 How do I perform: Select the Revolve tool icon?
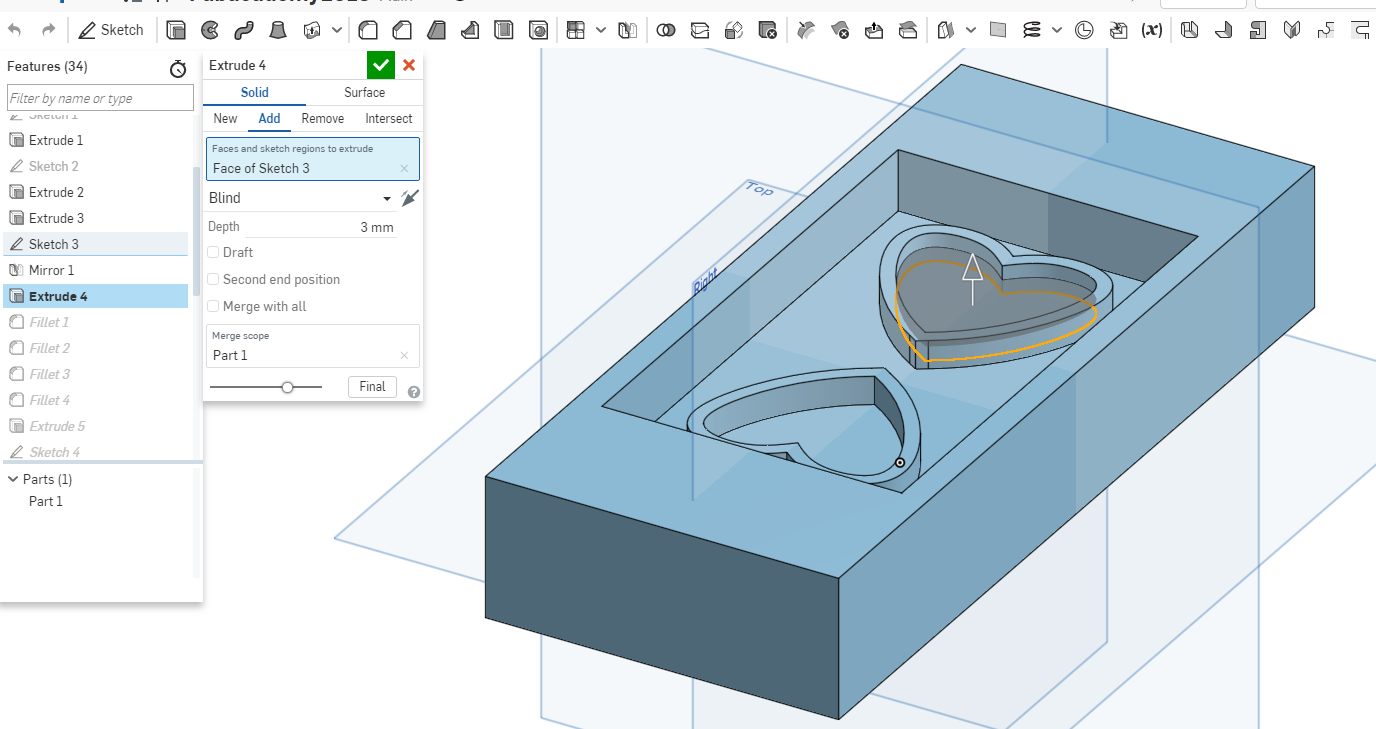[x=210, y=30]
